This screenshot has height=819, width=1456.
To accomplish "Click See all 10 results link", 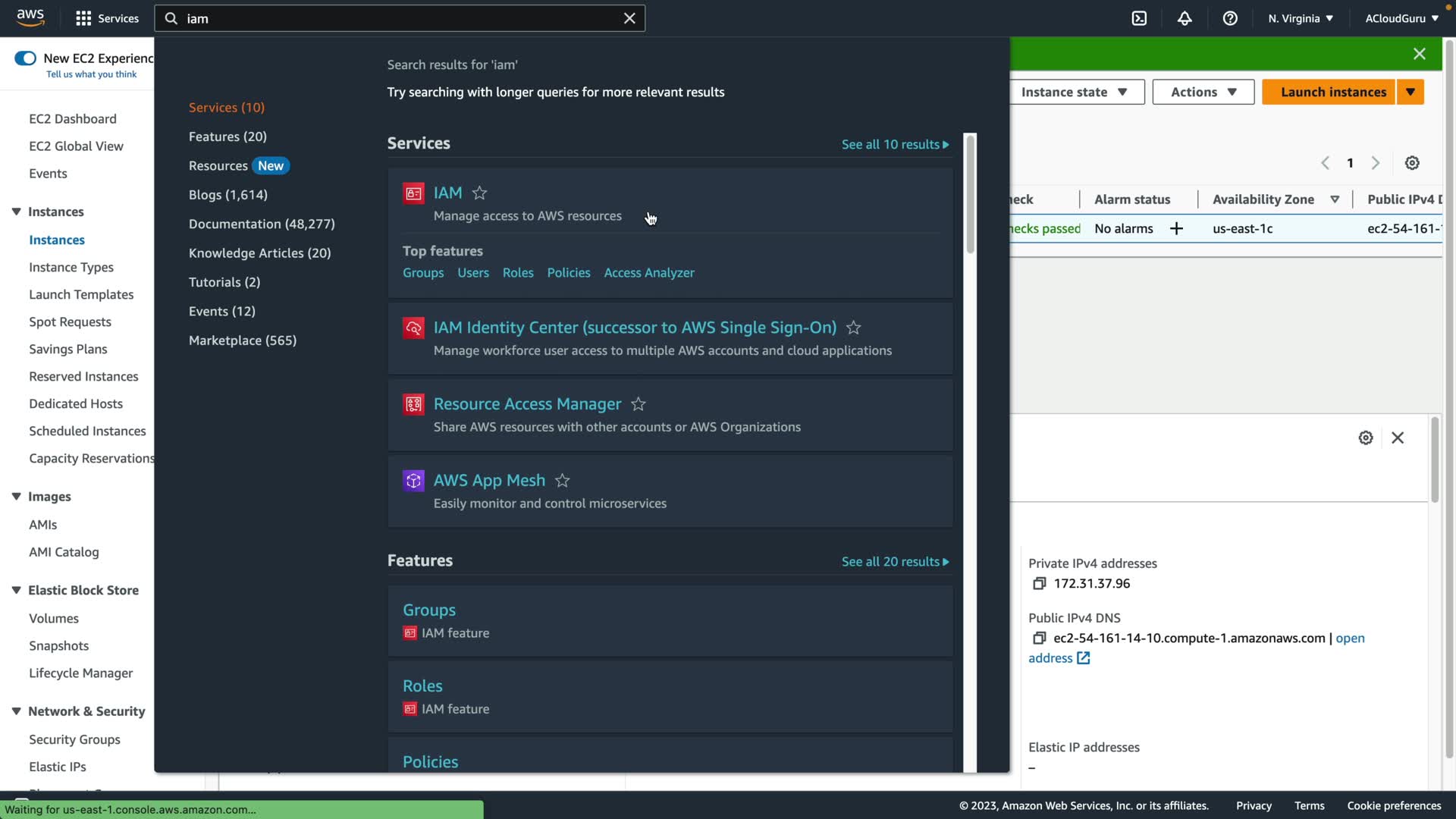I will [894, 144].
